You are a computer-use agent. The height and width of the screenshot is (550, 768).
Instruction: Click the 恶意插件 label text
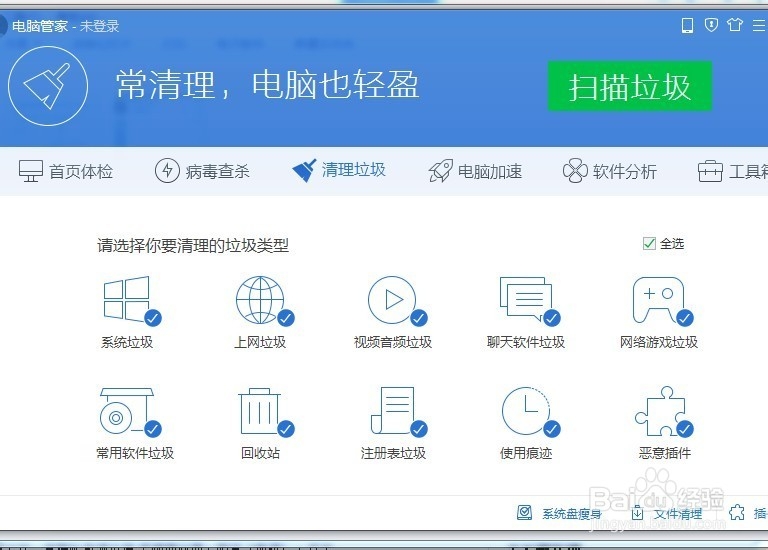click(665, 453)
